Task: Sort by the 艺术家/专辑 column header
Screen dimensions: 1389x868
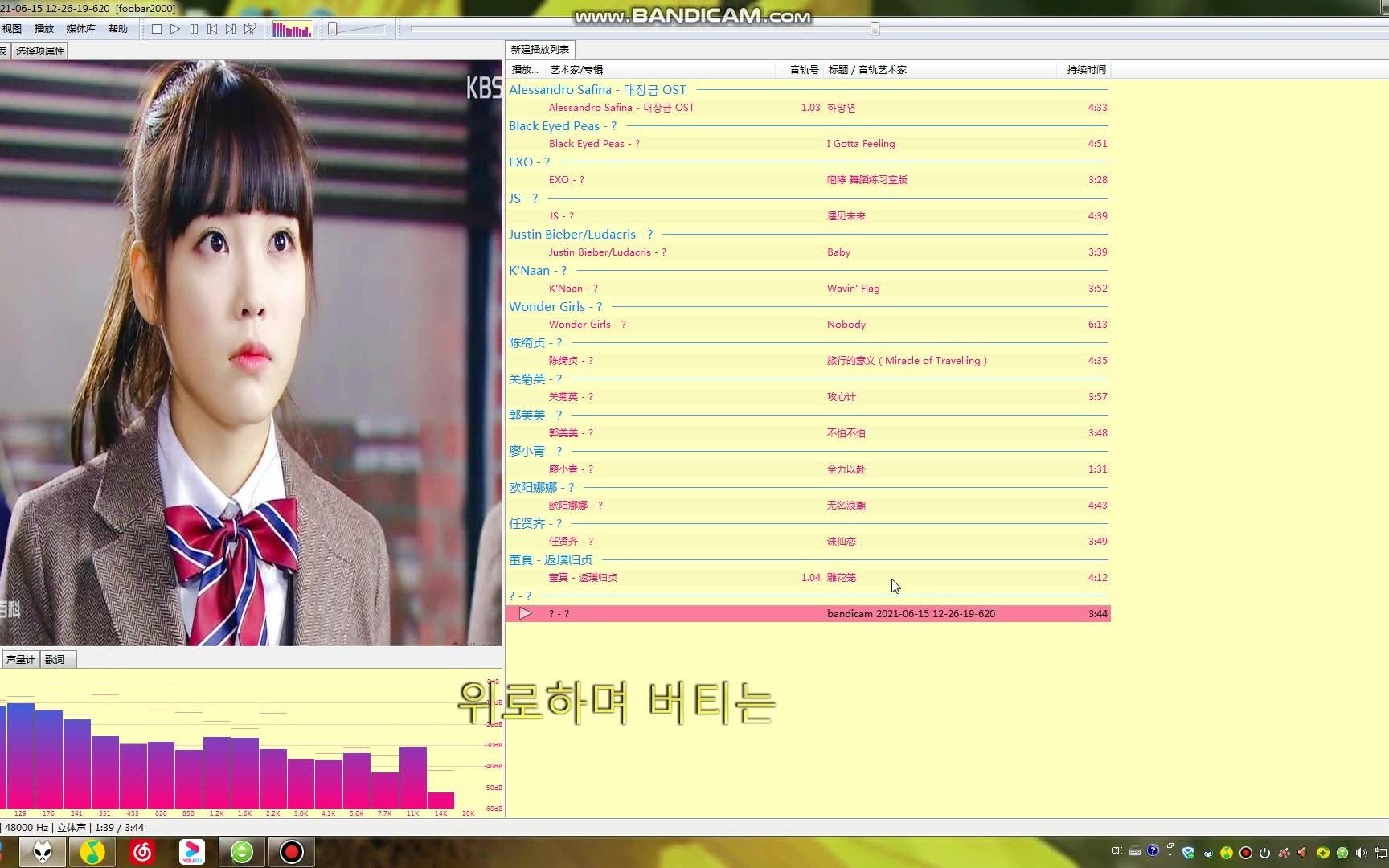Action: tap(659, 70)
